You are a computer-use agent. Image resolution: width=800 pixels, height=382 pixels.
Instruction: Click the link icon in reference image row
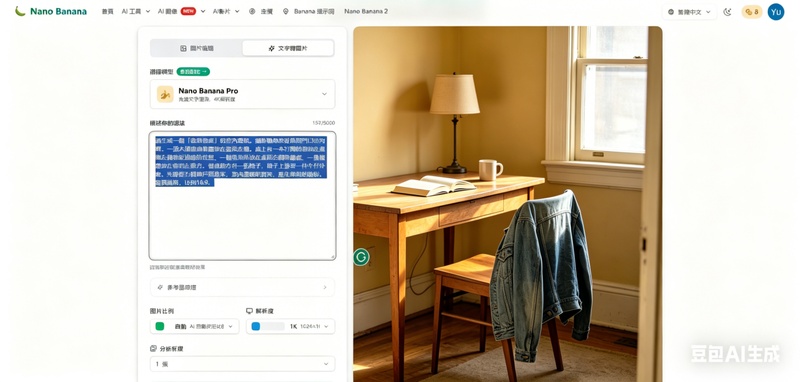[x=161, y=287]
